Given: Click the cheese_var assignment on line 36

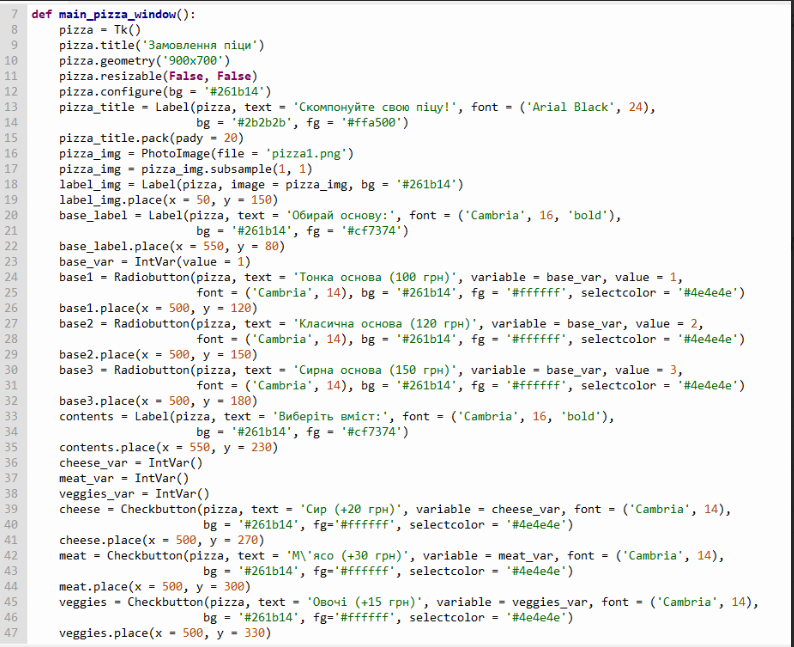Looking at the screenshot, I should pyautogui.click(x=131, y=463).
